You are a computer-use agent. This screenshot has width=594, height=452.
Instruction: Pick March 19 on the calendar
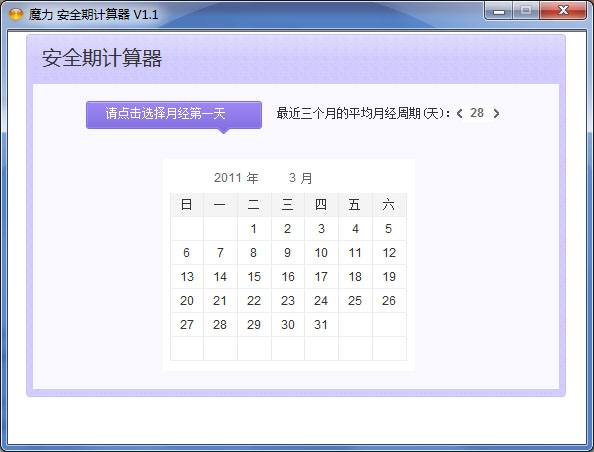pyautogui.click(x=389, y=277)
